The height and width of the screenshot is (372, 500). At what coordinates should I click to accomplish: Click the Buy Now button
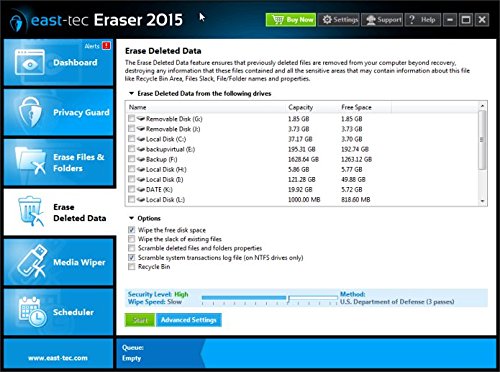(291, 20)
